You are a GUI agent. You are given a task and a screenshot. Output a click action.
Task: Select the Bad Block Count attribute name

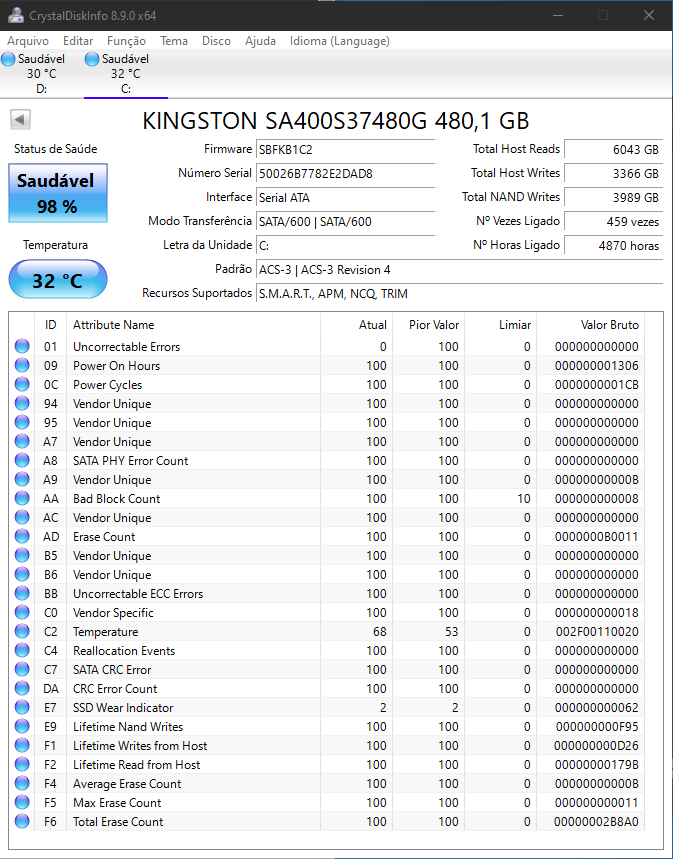117,499
